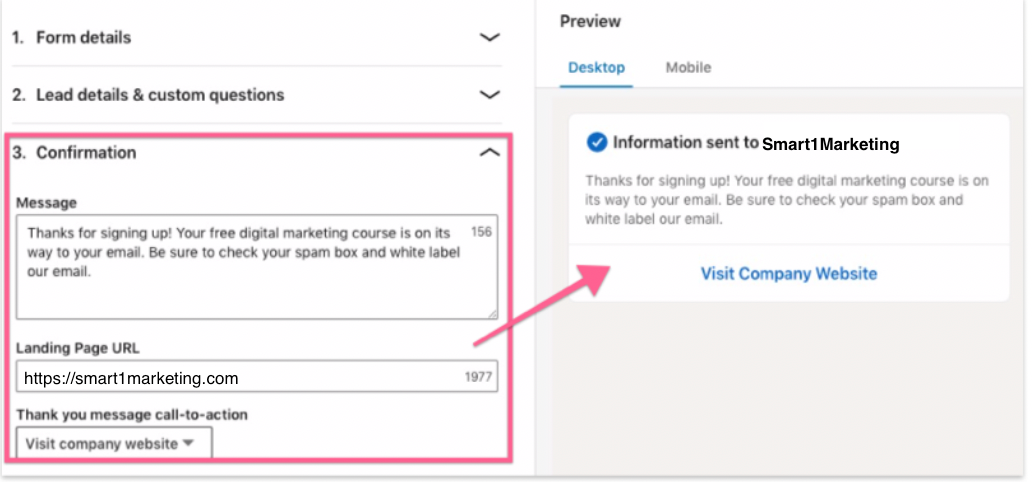Click the Message character counter 156
Viewport: 1032px width, 482px height.
point(481,232)
